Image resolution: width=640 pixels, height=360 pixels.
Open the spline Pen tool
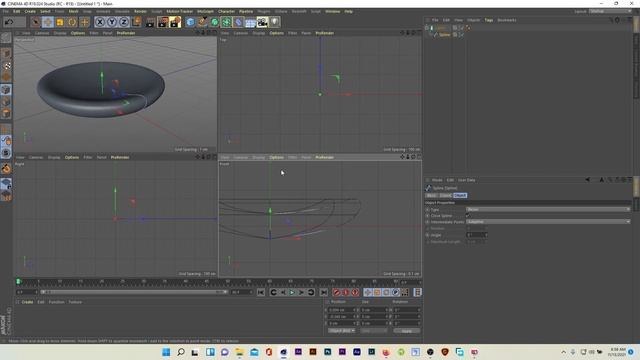point(202,22)
